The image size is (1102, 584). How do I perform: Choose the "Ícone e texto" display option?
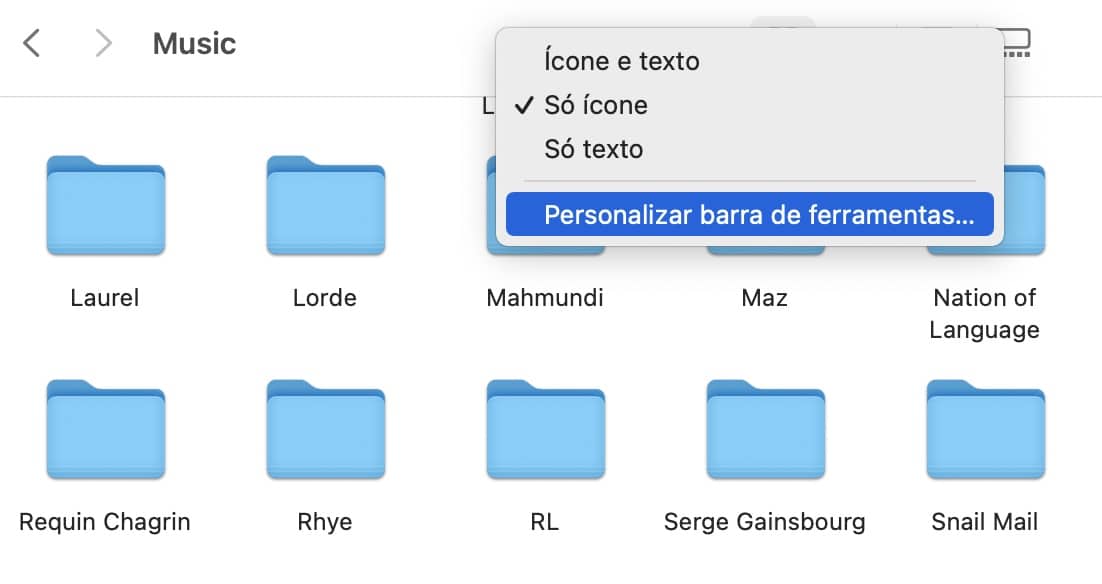(x=621, y=61)
